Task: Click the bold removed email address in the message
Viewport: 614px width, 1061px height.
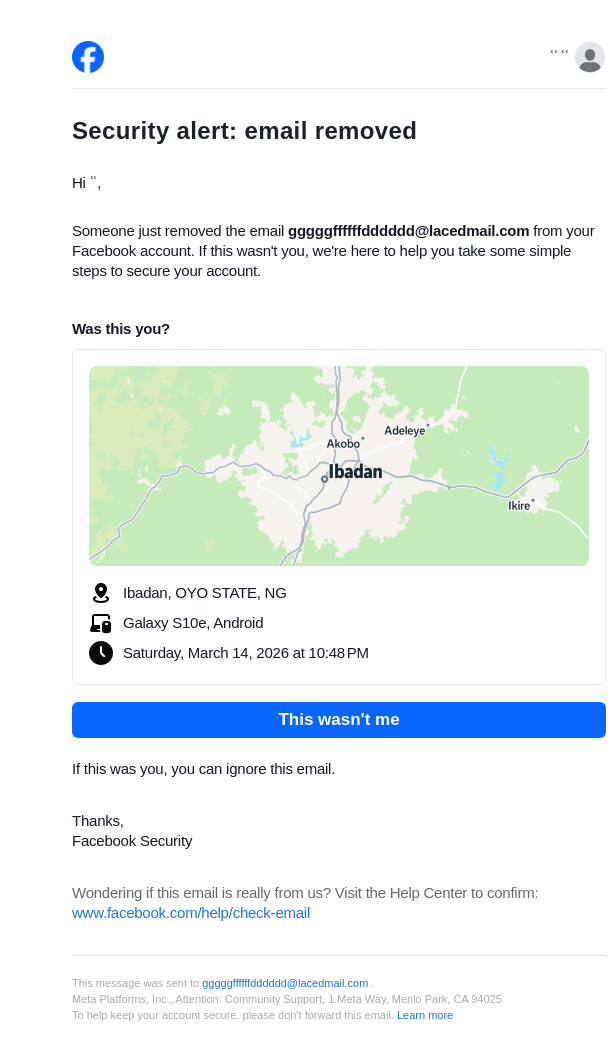Action: tap(408, 231)
